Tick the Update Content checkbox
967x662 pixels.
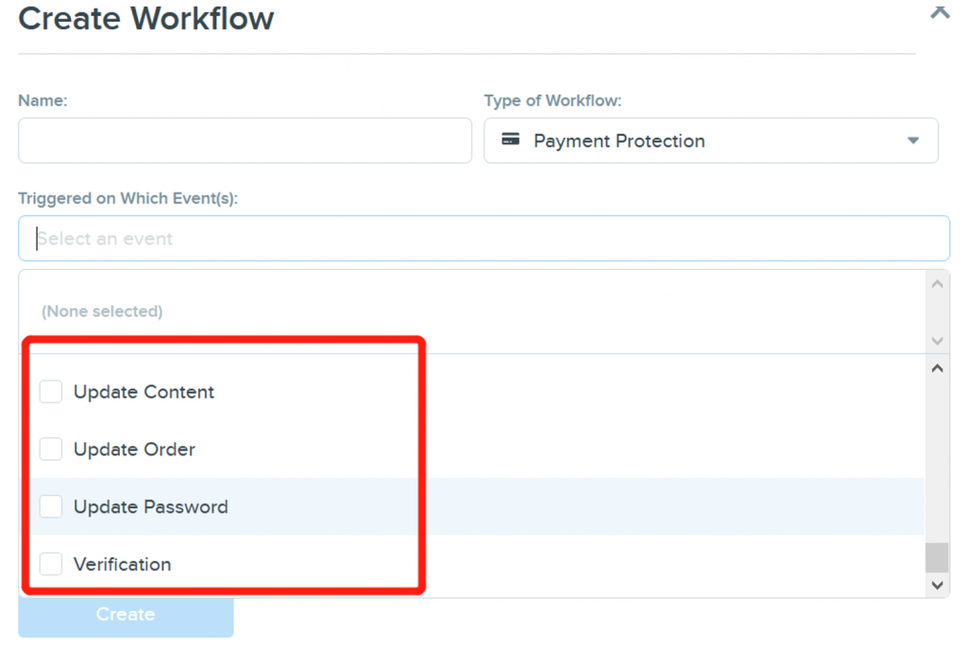[51, 392]
